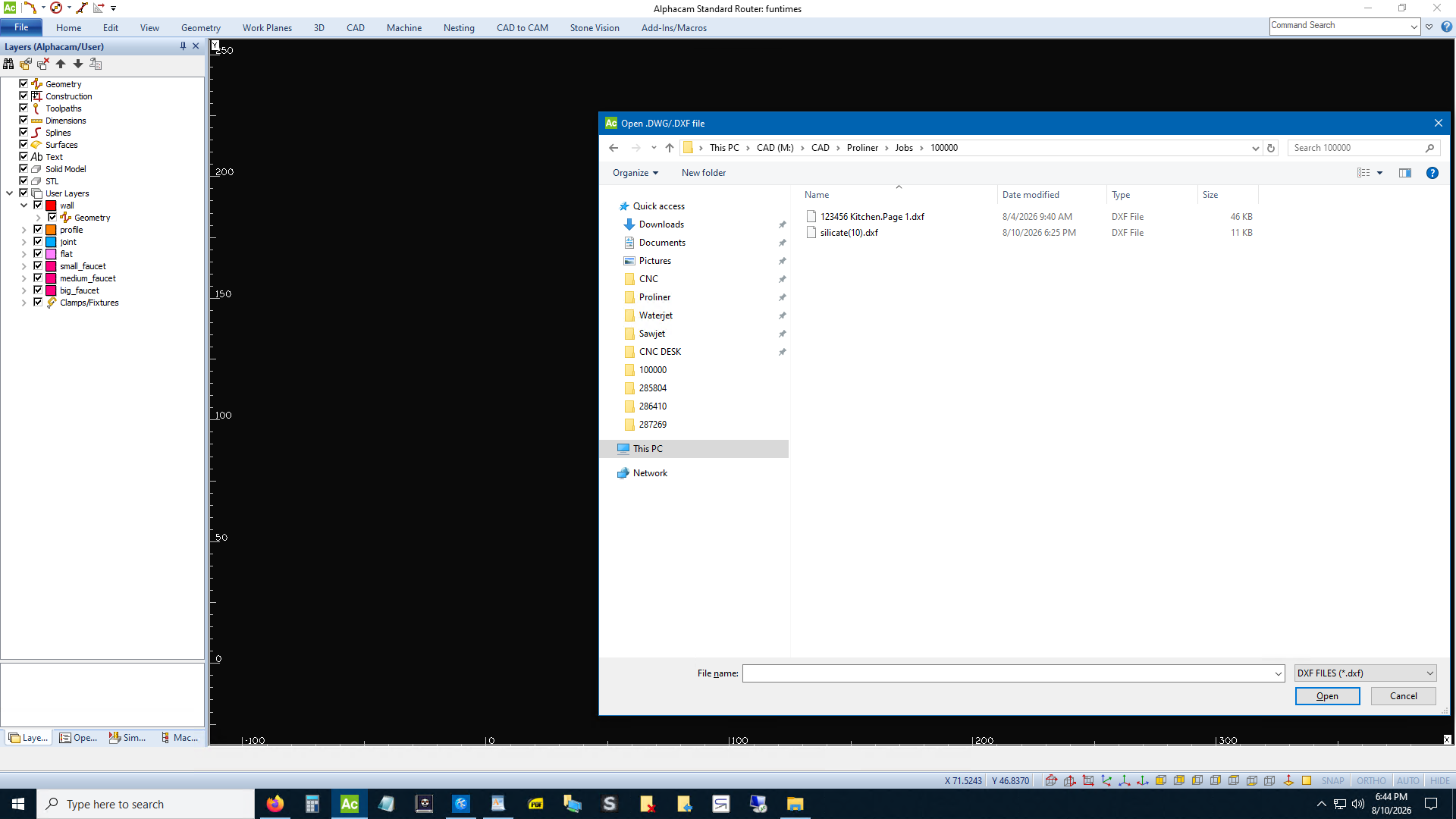The width and height of the screenshot is (1456, 819).
Task: Refresh the folder in the Open dialog
Action: (x=1271, y=148)
